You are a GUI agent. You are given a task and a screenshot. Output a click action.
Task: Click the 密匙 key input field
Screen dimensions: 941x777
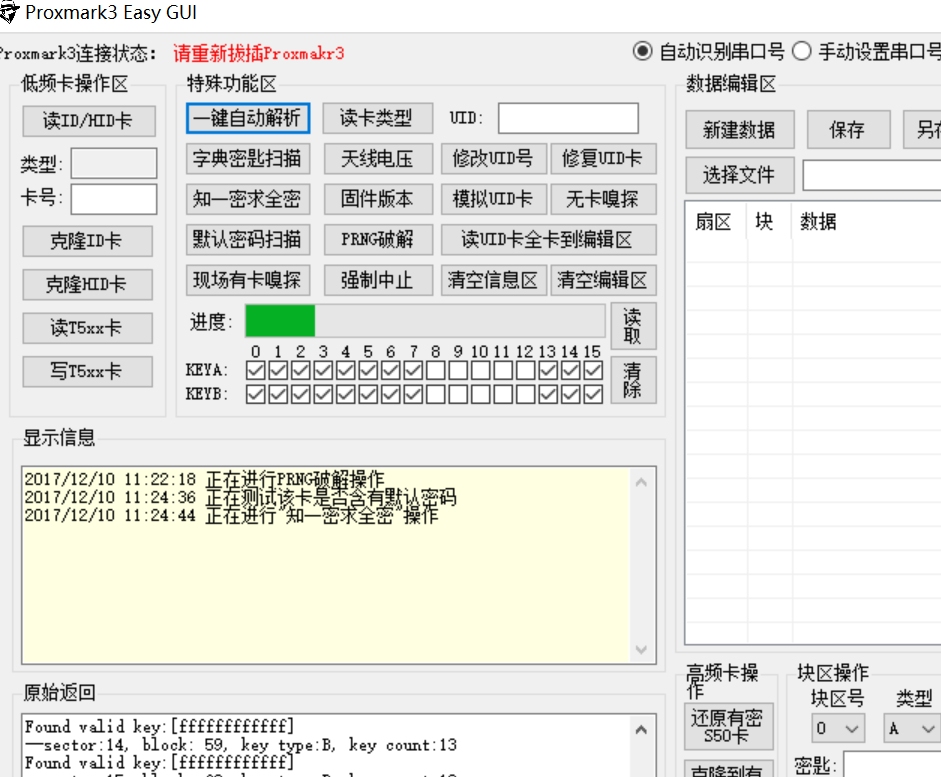click(x=892, y=764)
